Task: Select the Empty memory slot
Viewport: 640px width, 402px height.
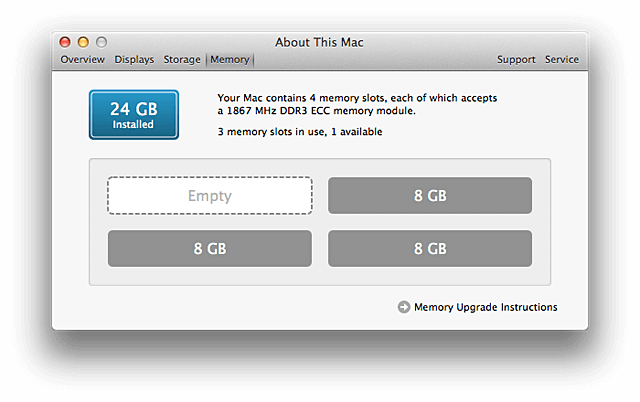Action: (210, 196)
